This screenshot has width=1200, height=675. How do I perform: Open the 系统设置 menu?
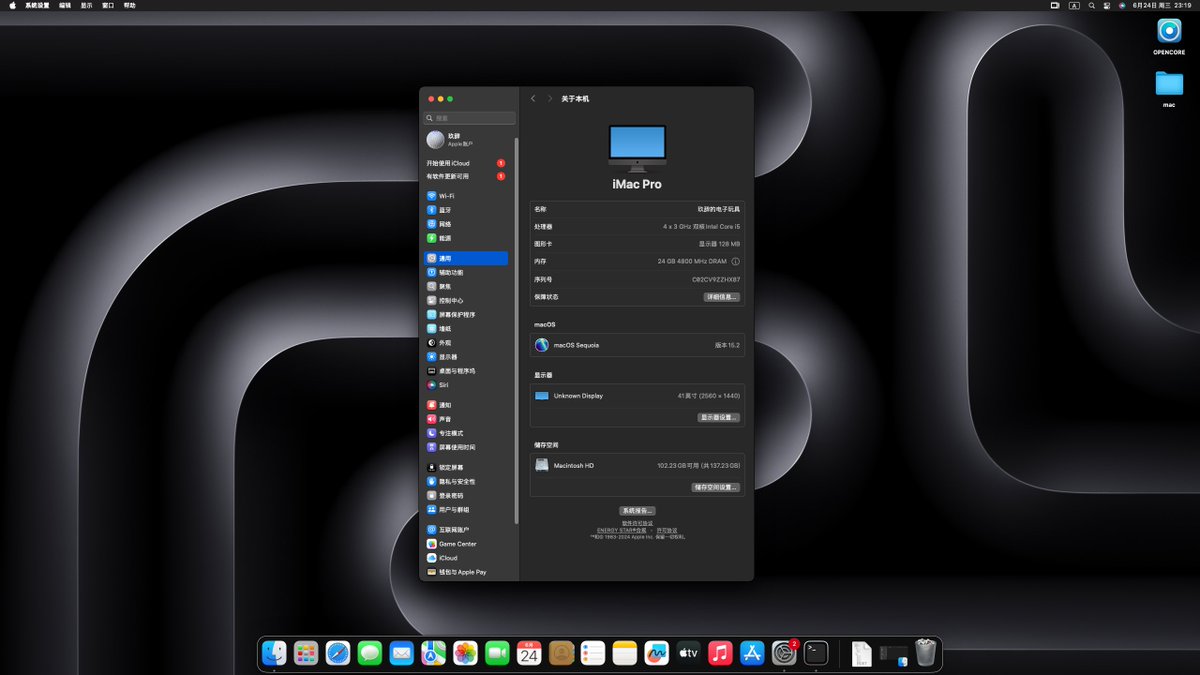(37, 5)
